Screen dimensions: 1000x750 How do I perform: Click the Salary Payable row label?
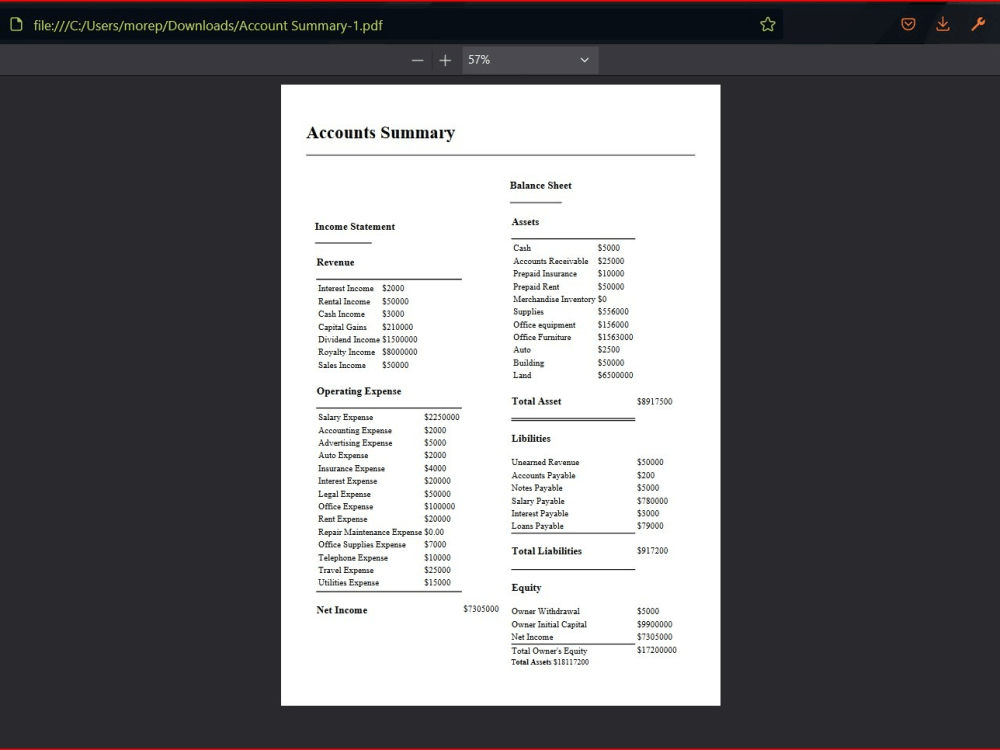[x=538, y=501]
